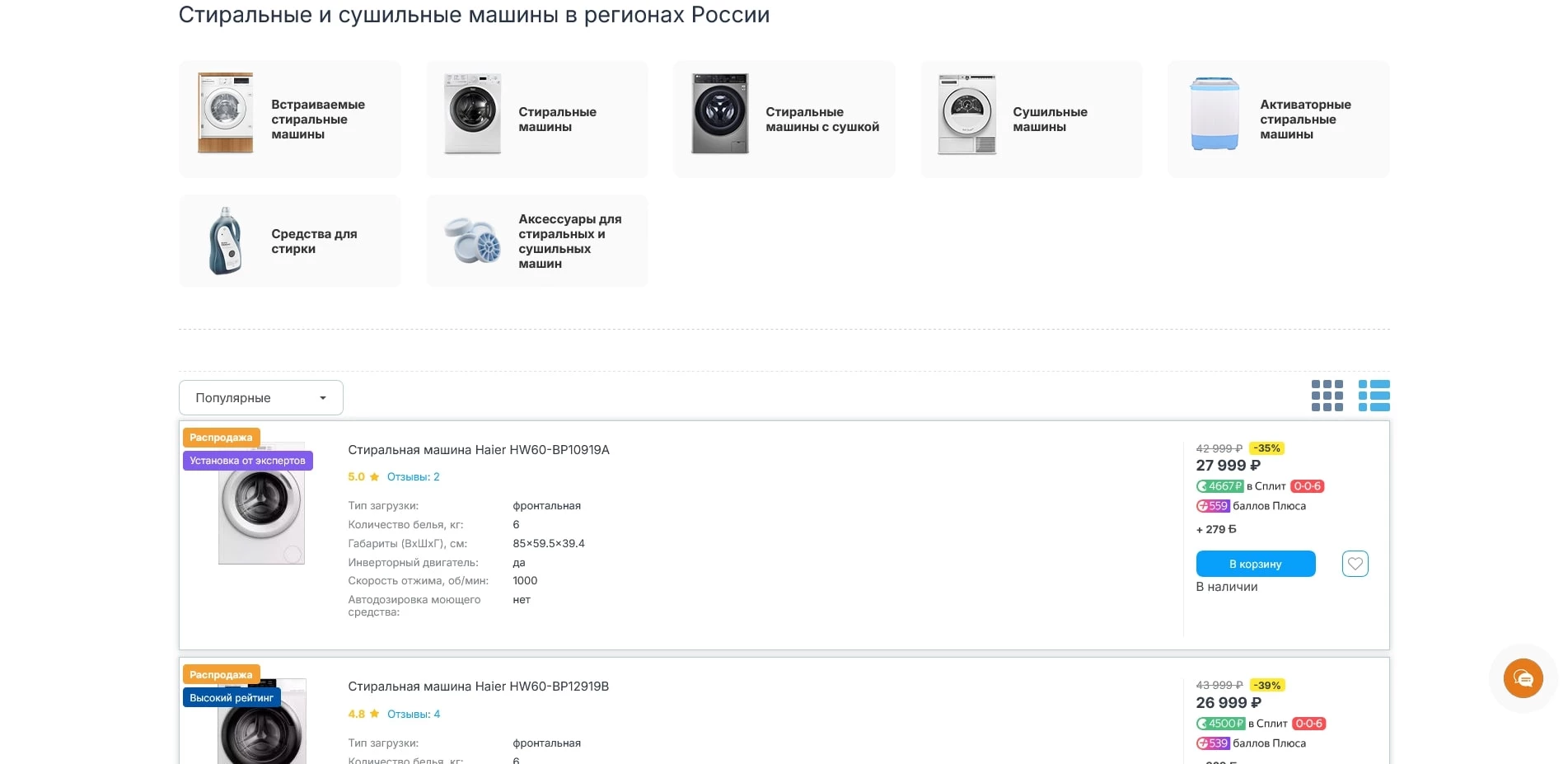Open Haier HW60-BP10919A product title
Viewport: 1568px width, 764px height.
(478, 450)
